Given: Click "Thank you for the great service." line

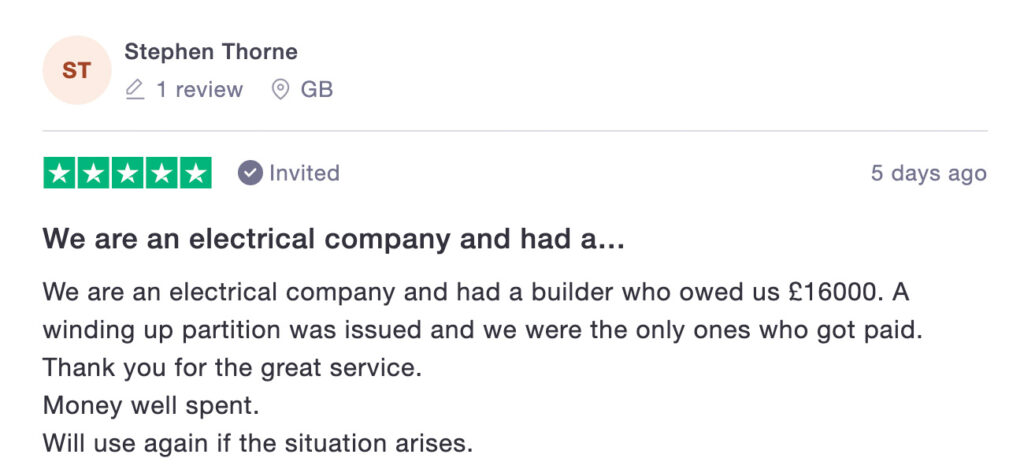Looking at the screenshot, I should pos(232,367).
